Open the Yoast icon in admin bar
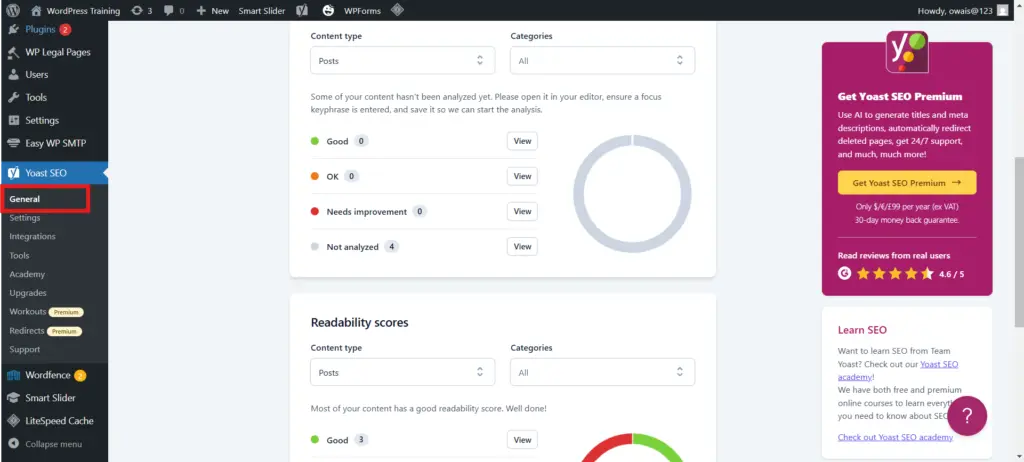The height and width of the screenshot is (462, 1024). tap(302, 10)
